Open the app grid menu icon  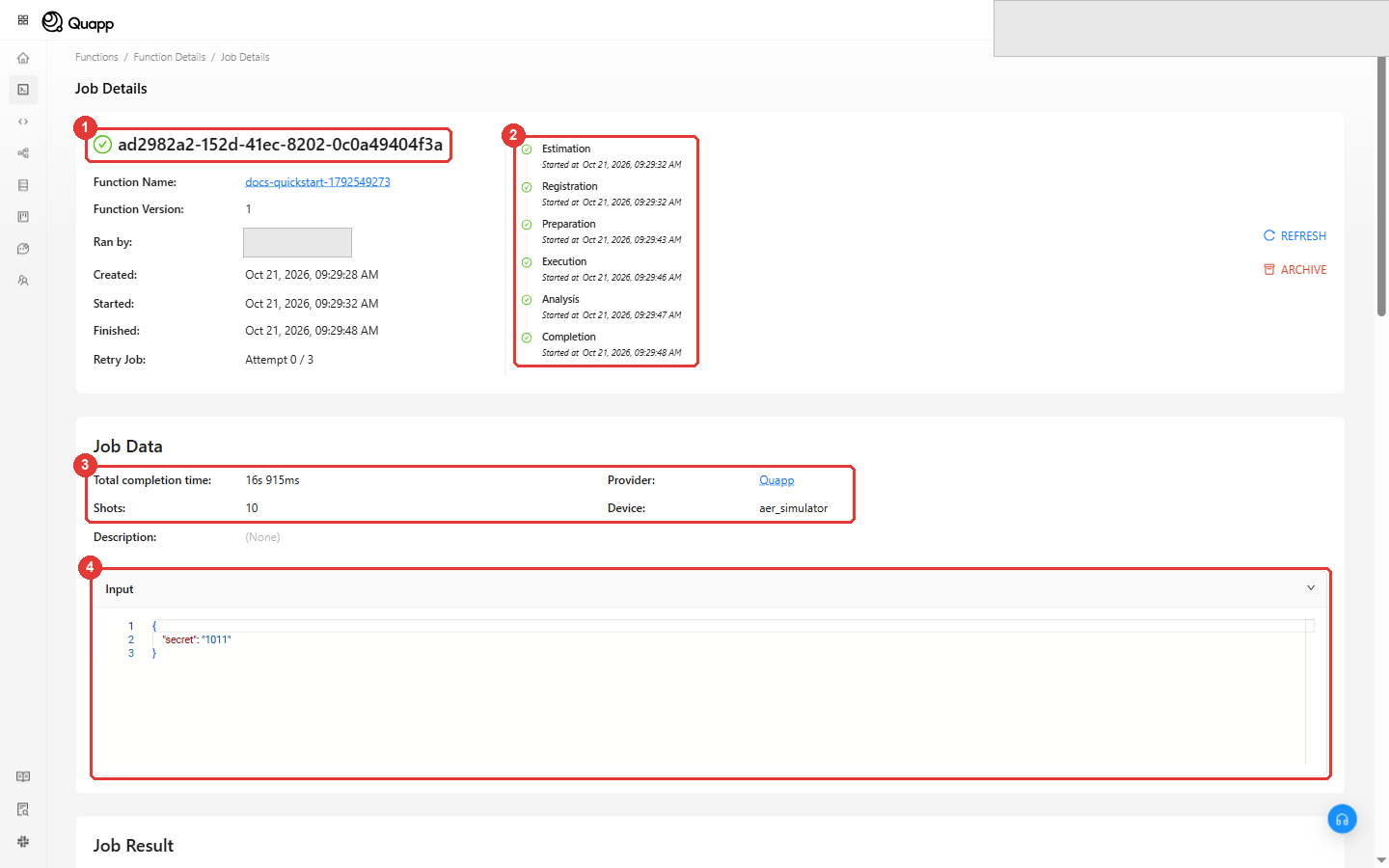point(23,19)
